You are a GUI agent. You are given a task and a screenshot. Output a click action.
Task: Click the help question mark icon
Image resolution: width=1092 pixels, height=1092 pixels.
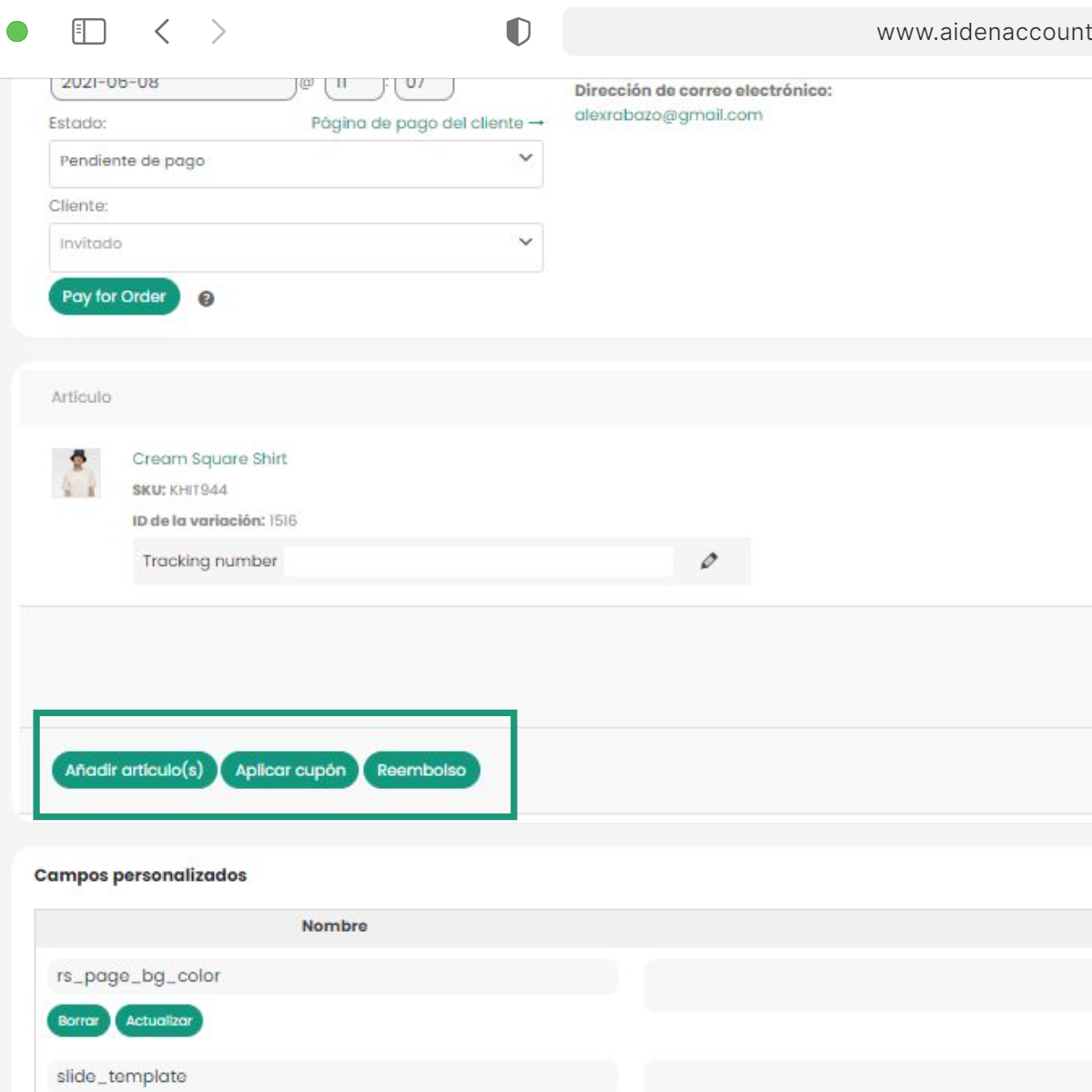tap(207, 298)
